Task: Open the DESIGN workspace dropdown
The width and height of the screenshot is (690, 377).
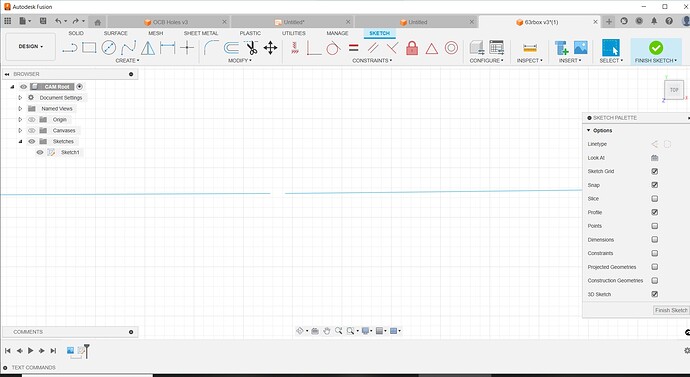Action: point(30,47)
